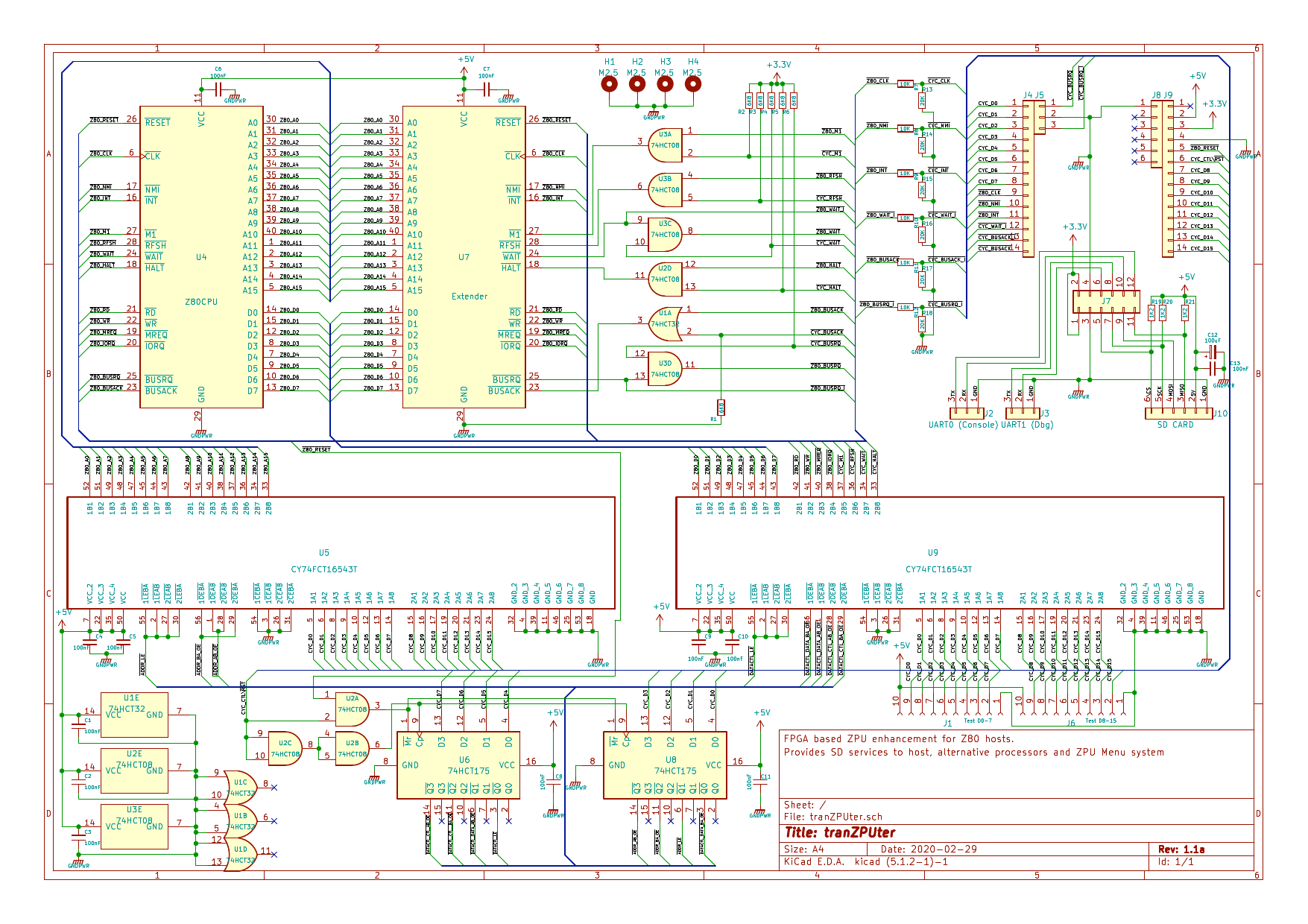Select the 74HCT32 gate U1C
Screen dimensions: 1308x924
(x=240, y=784)
